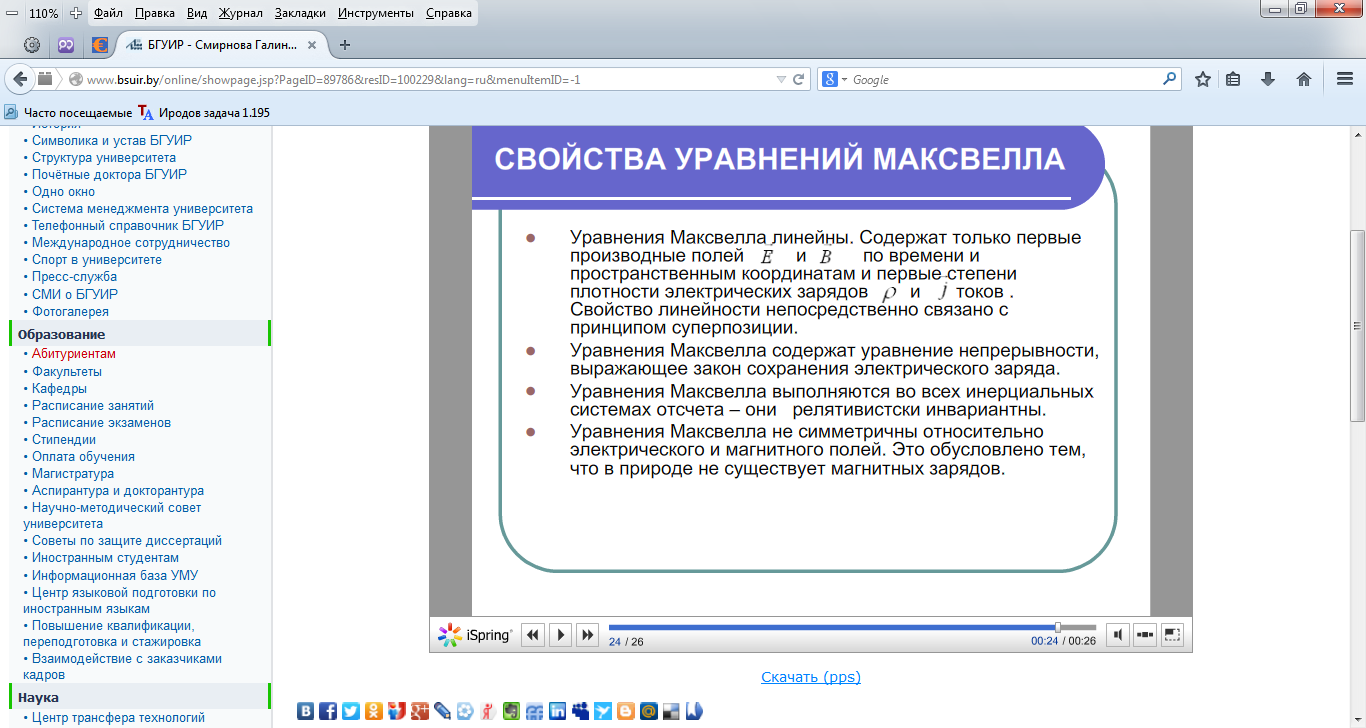Share page on LinkedIn
The image size is (1366, 728).
(x=557, y=711)
